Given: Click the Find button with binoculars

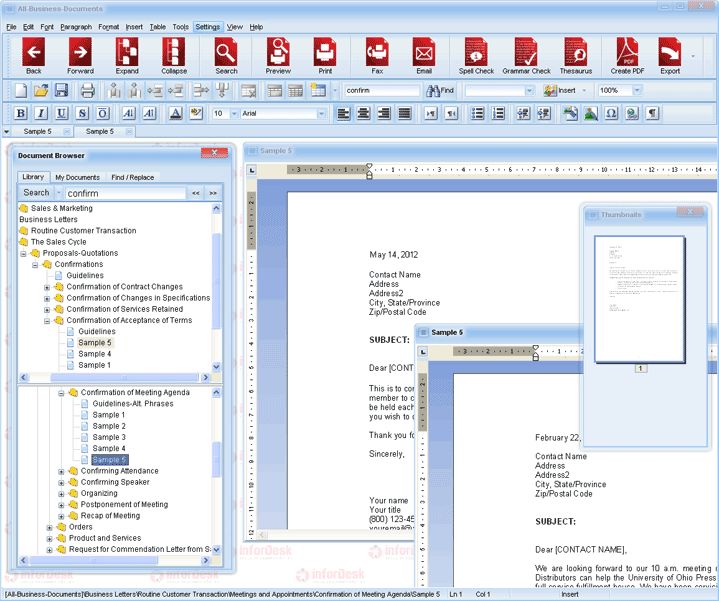Looking at the screenshot, I should pos(440,90).
